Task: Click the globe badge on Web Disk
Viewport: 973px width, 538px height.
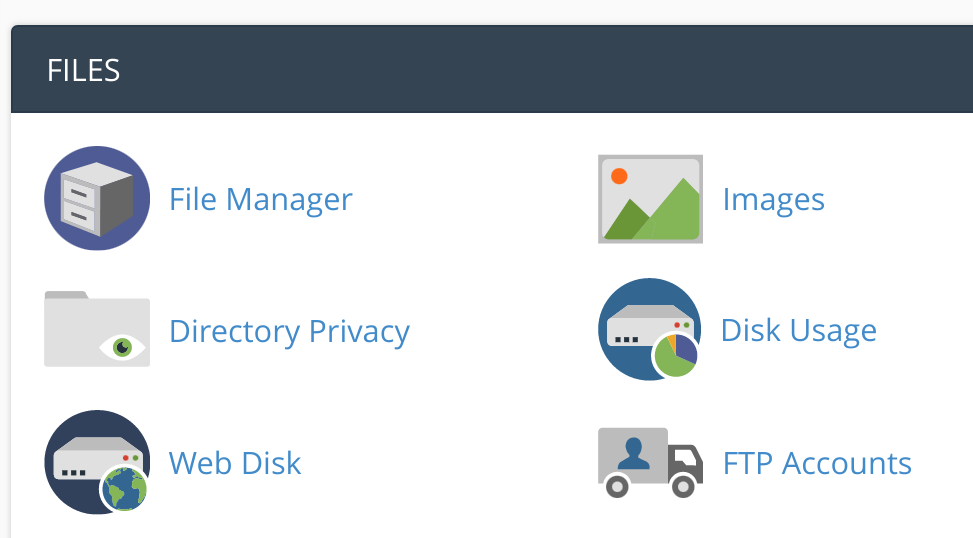Action: tap(125, 489)
